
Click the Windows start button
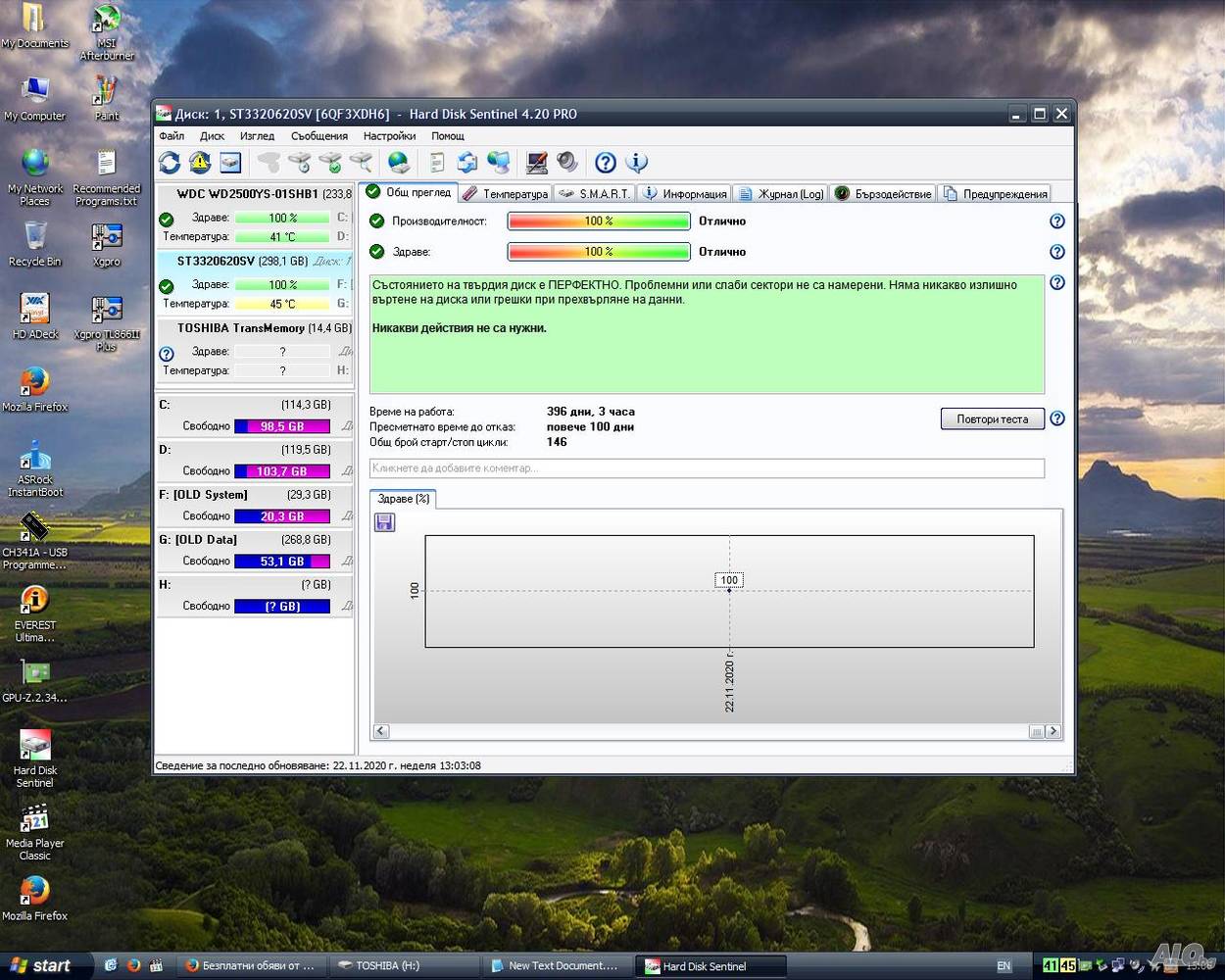[46, 965]
